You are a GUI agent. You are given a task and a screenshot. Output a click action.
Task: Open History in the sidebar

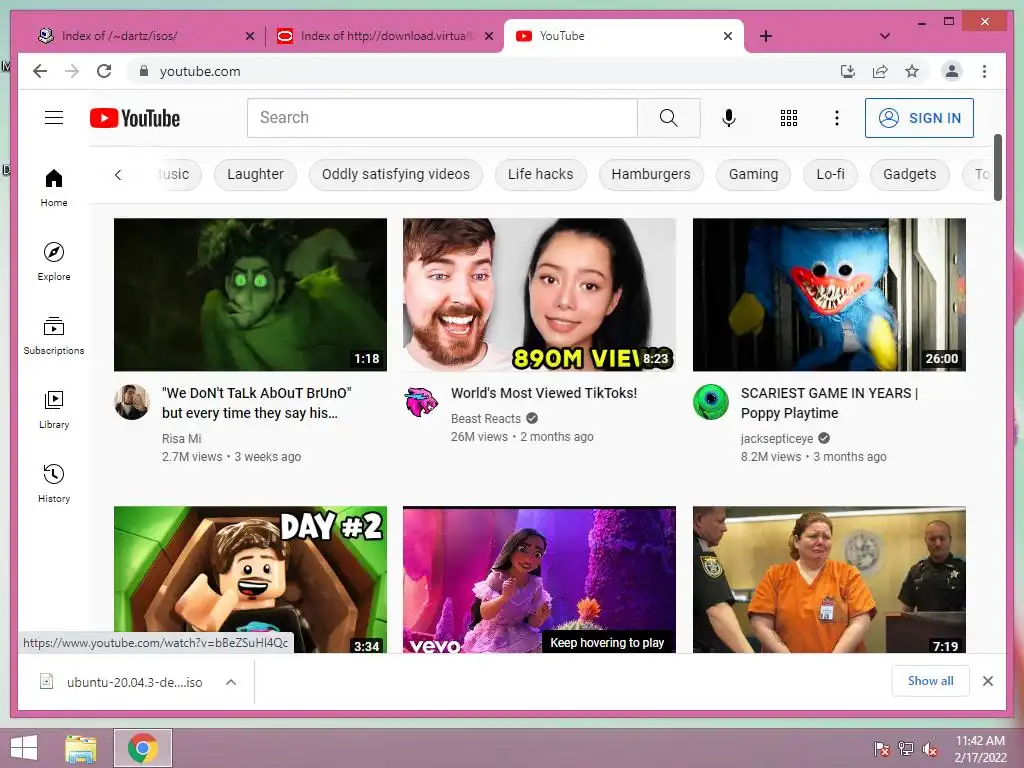[x=54, y=483]
